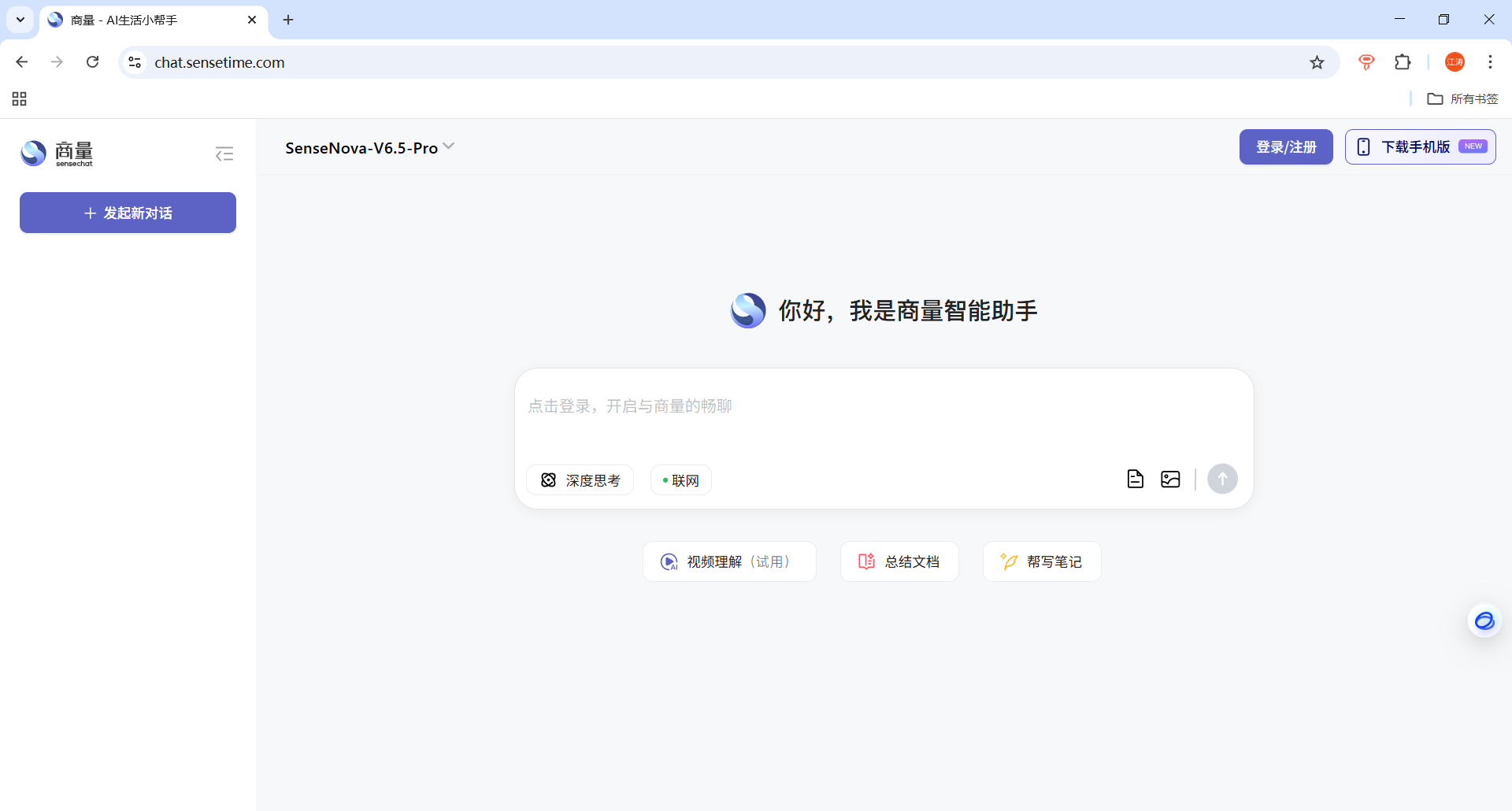Select the 总结文档 shortcut

pyautogui.click(x=899, y=561)
